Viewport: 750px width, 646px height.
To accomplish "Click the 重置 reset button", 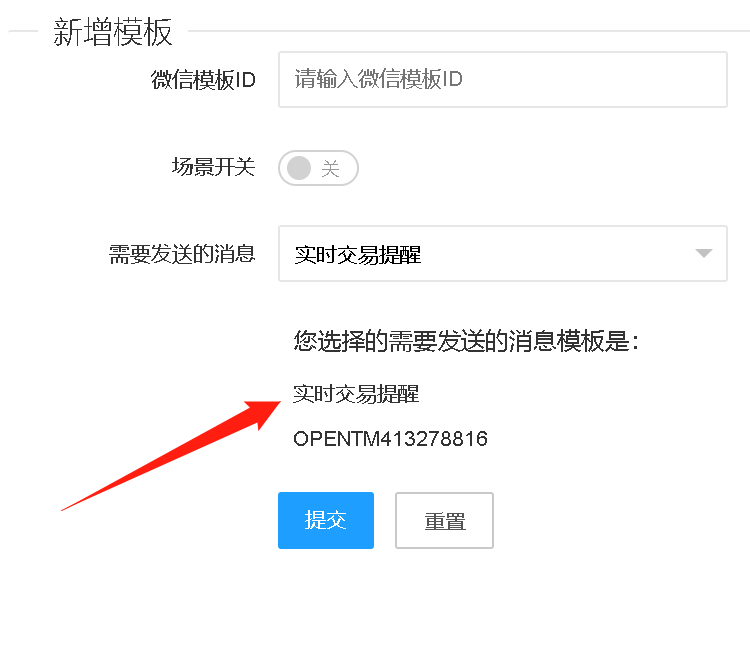I will pos(444,520).
